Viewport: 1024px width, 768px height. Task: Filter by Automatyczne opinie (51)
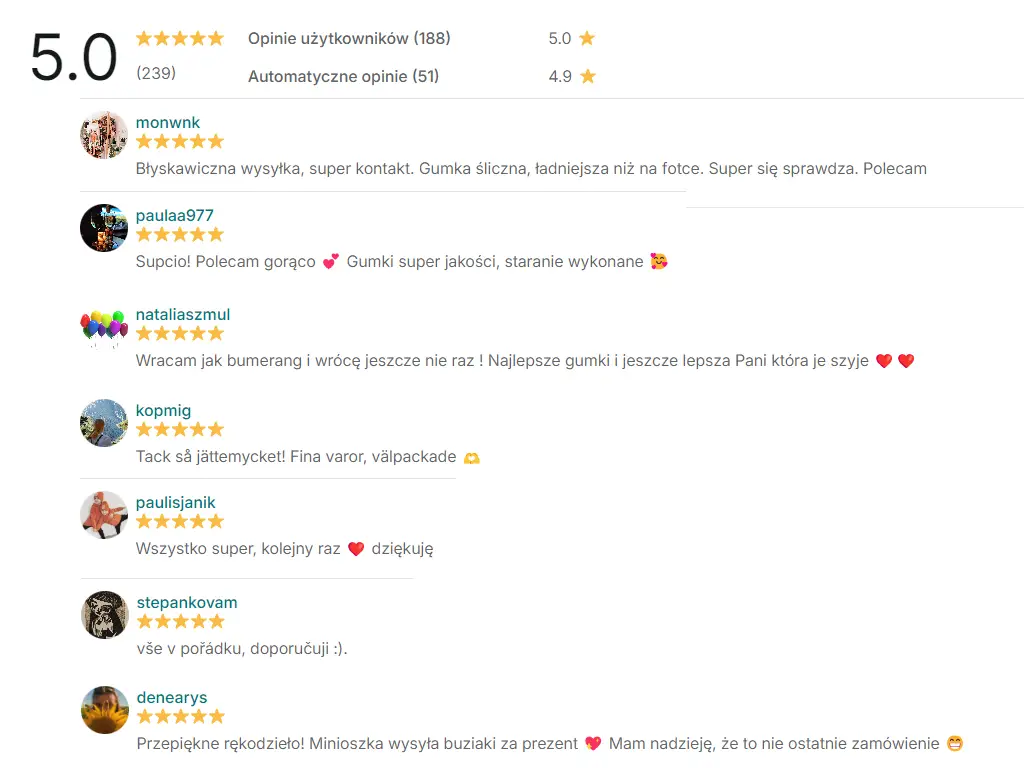[x=343, y=77]
